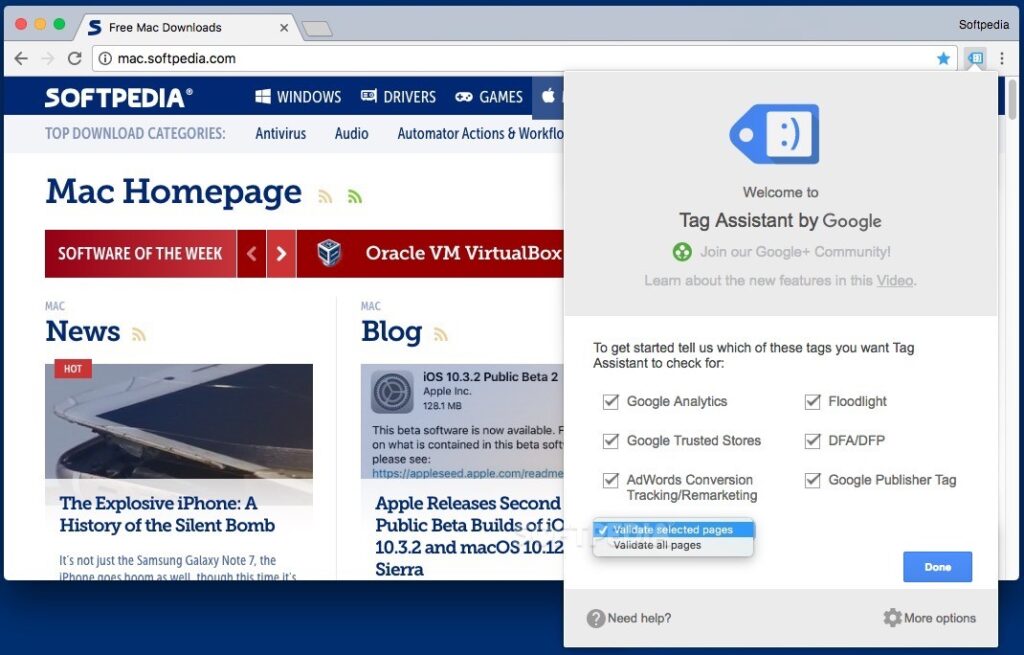Reload the current page
This screenshot has width=1024, height=655.
pos(74,59)
